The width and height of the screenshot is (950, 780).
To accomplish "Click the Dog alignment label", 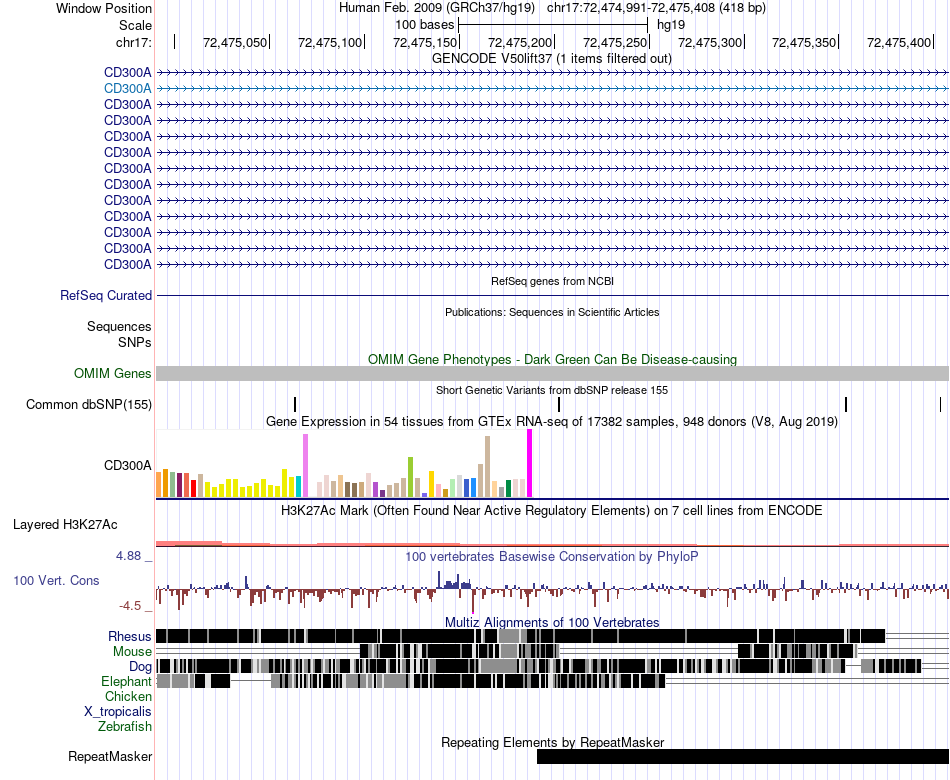I will coord(140,667).
